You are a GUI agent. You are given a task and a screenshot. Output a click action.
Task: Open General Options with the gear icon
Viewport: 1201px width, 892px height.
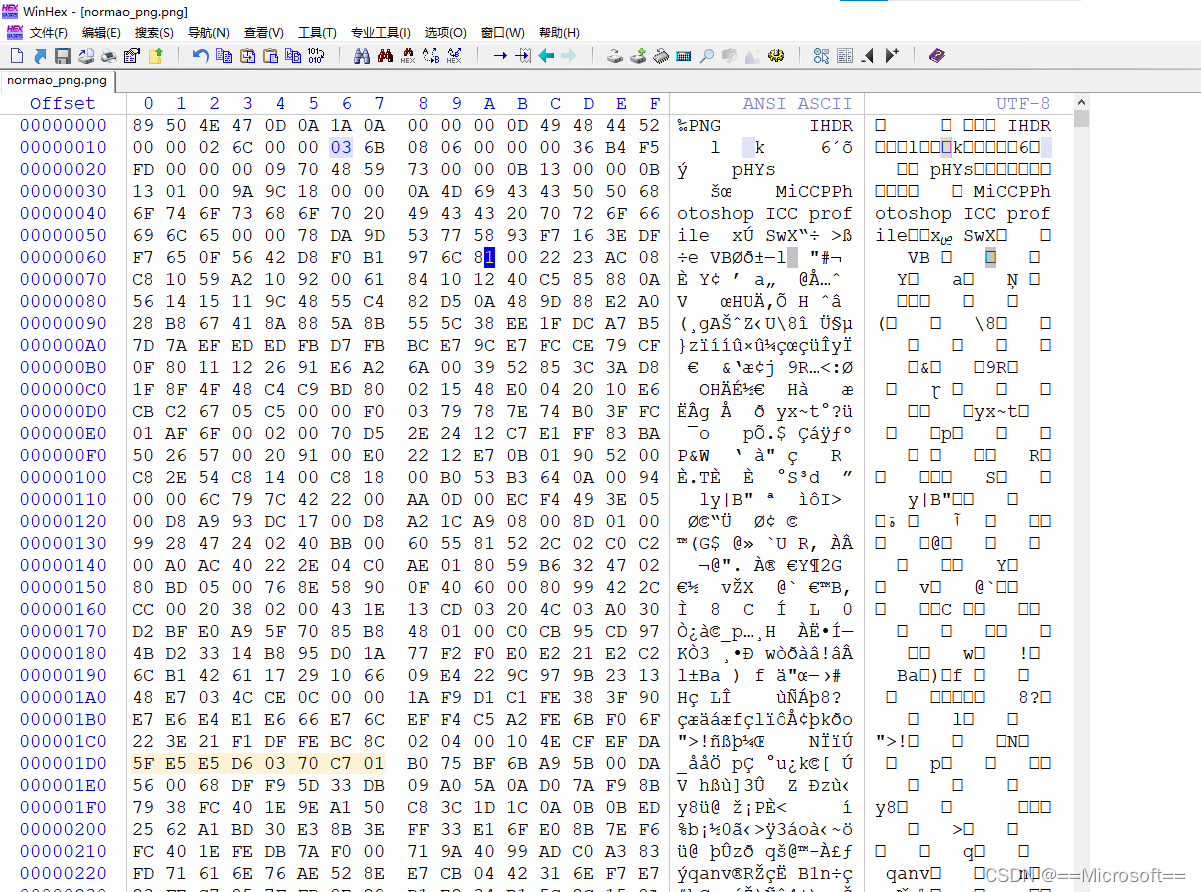click(x=776, y=56)
